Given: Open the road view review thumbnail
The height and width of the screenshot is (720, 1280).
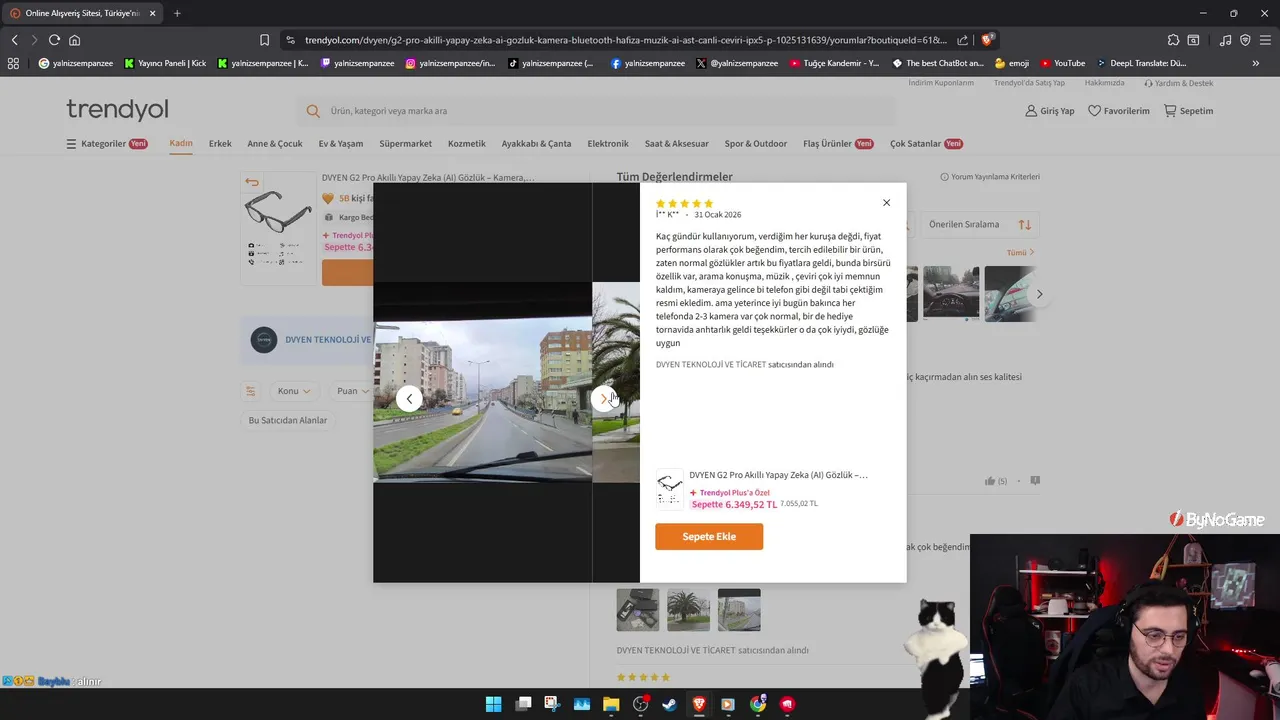Looking at the screenshot, I should coord(739,610).
